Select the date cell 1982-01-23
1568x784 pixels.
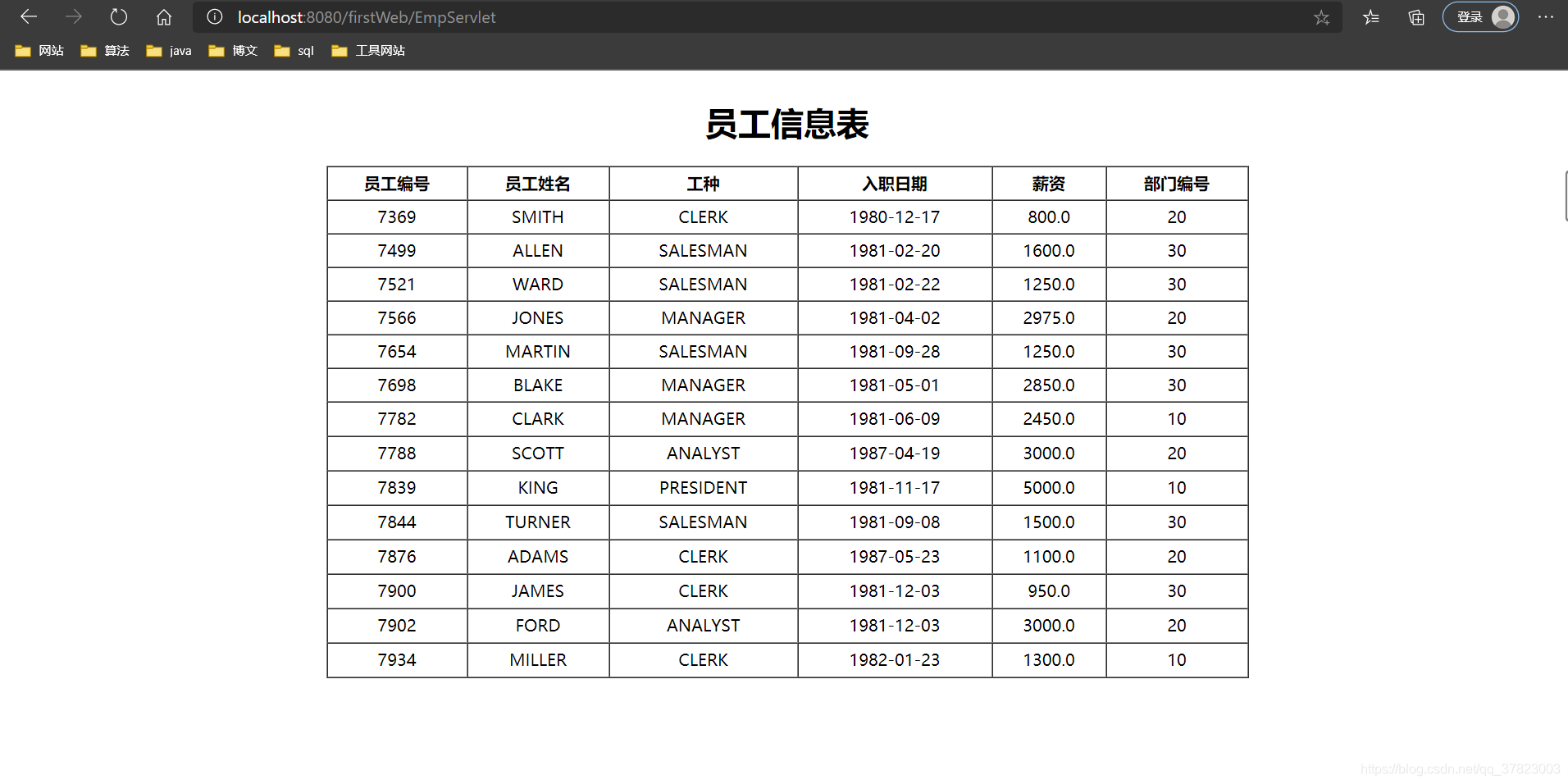coord(895,660)
